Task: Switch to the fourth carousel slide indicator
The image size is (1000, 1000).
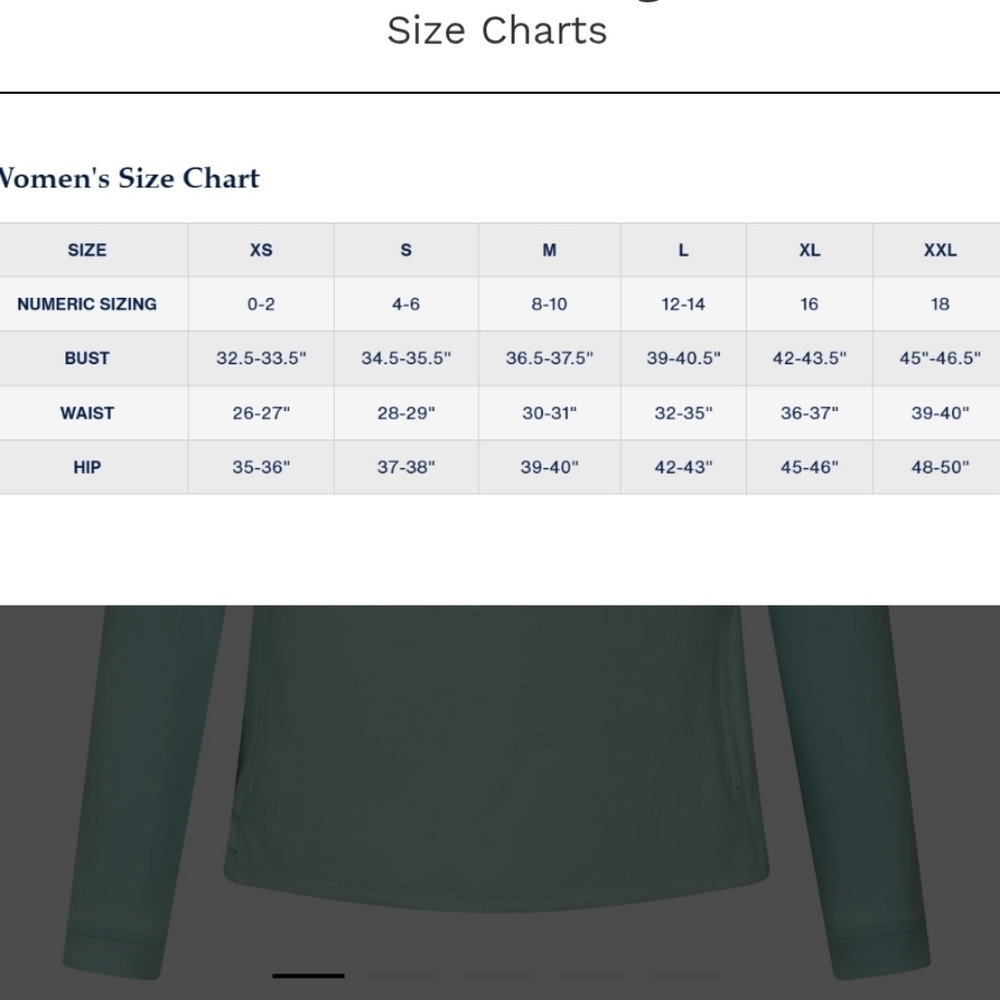Action: click(591, 975)
